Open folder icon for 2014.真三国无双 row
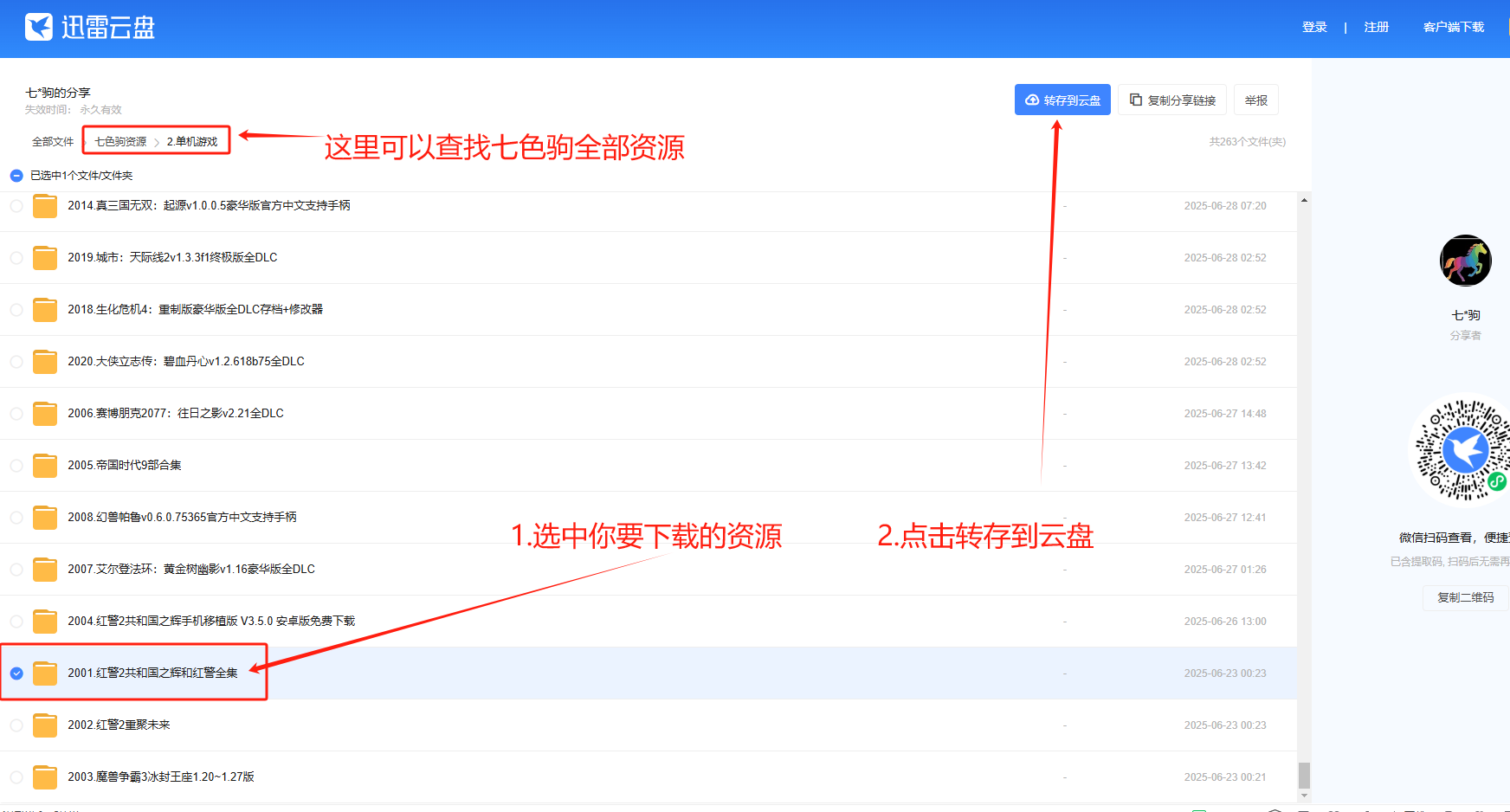The image size is (1510, 812). [45, 206]
